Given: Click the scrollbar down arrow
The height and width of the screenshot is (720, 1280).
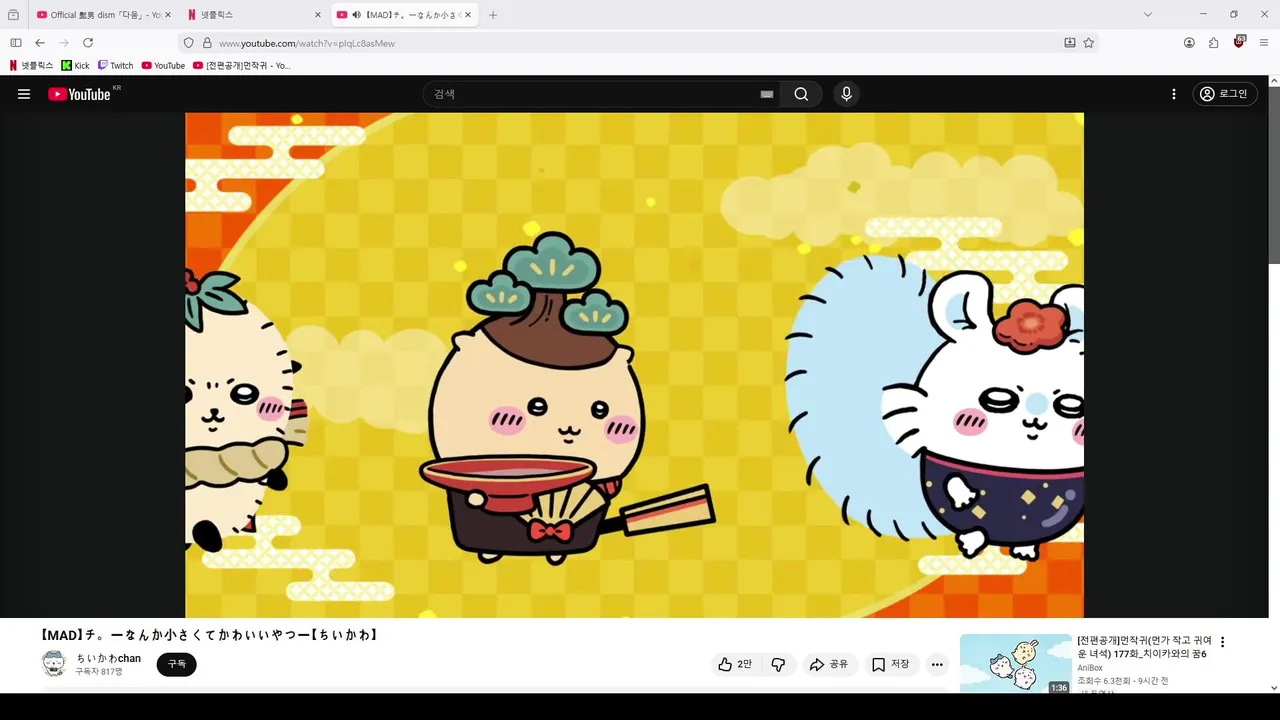Looking at the screenshot, I should tap(1274, 688).
